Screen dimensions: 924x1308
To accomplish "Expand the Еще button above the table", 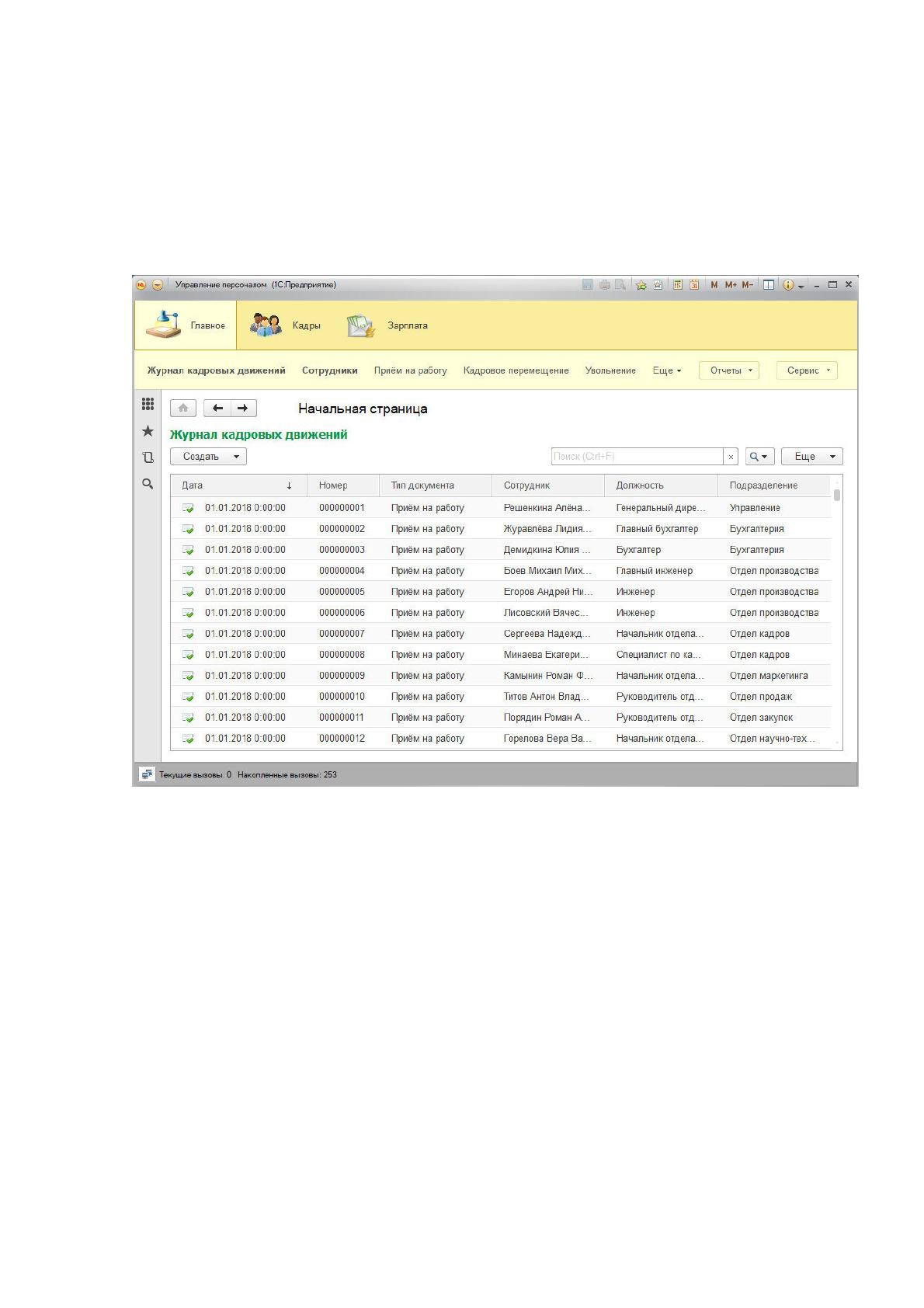I will 811,457.
